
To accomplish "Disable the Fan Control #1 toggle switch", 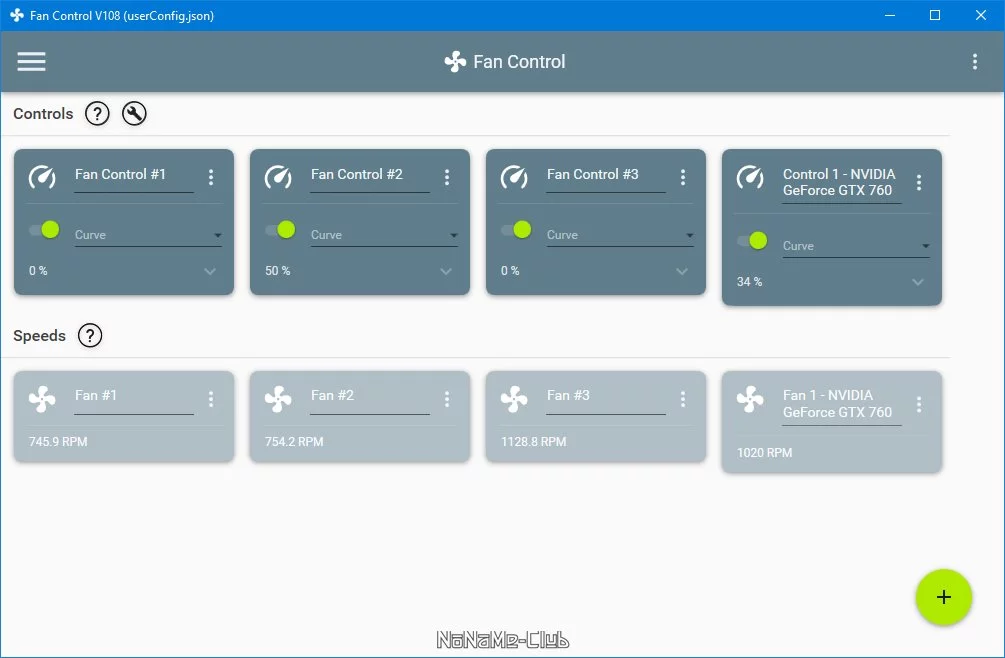I will click(45, 229).
